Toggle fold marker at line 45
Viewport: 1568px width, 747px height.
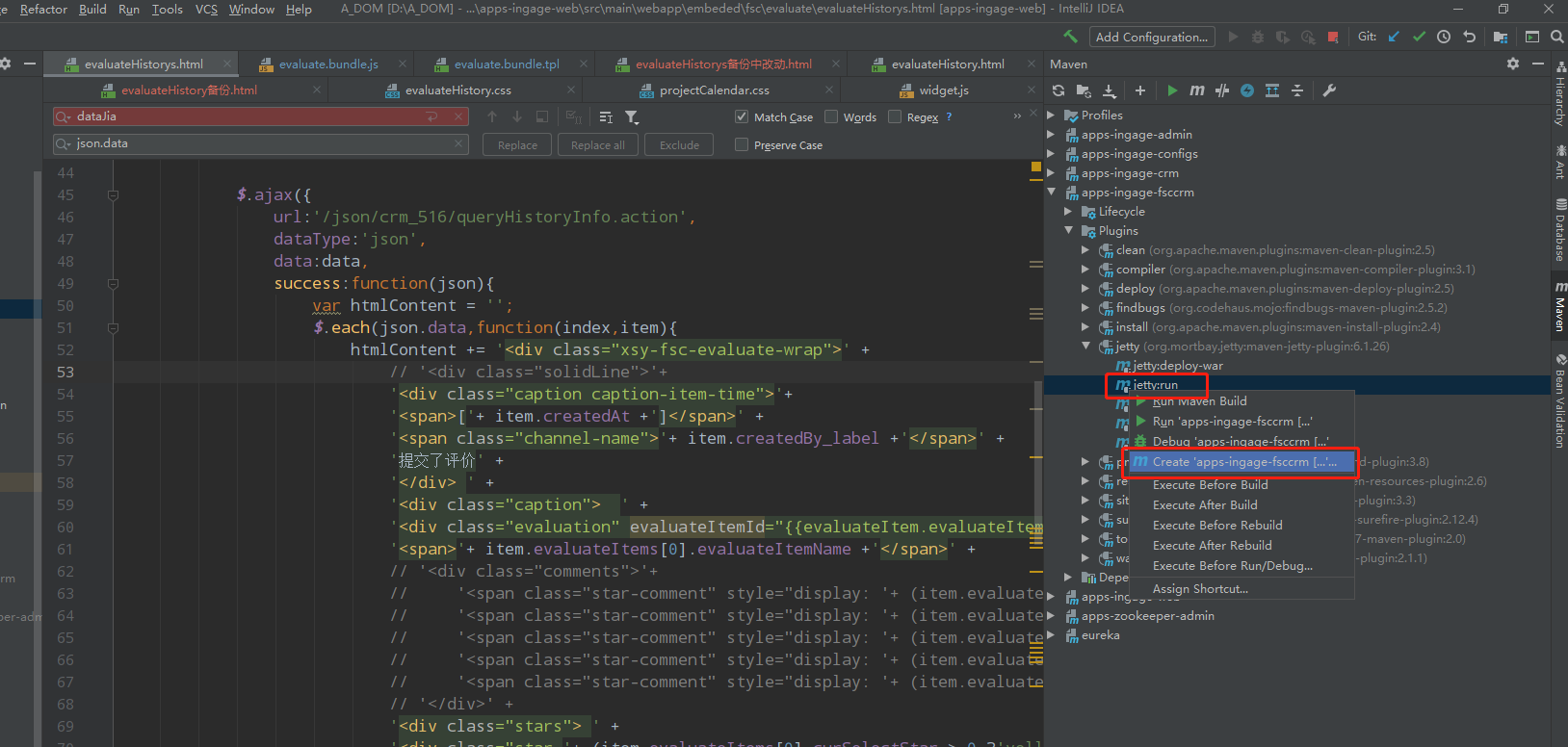click(113, 194)
